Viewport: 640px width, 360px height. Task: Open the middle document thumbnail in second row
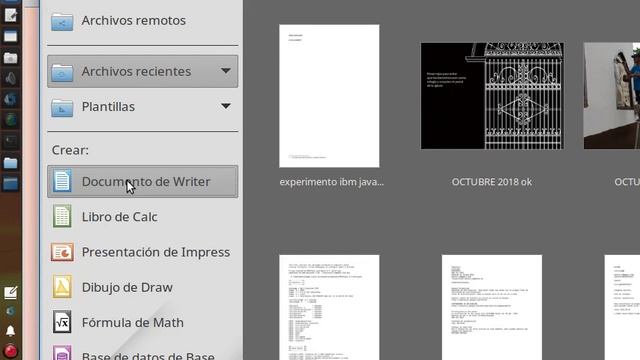click(x=492, y=308)
